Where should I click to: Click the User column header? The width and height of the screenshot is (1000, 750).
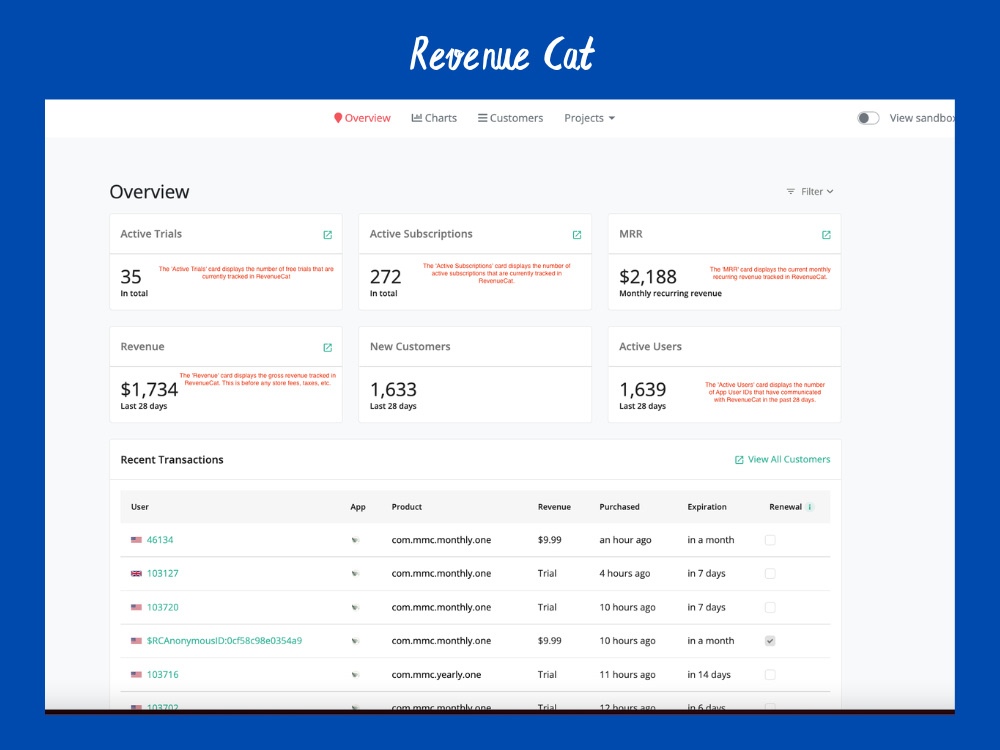pyautogui.click(x=140, y=507)
